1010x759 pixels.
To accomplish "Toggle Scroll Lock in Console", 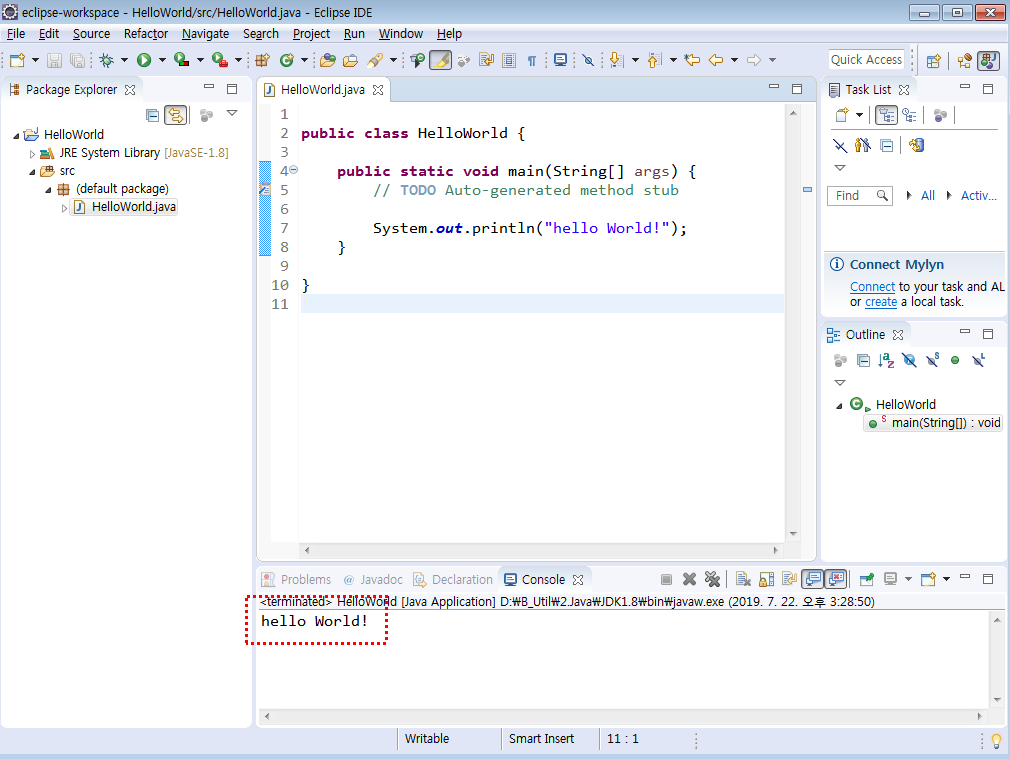I will pos(766,579).
